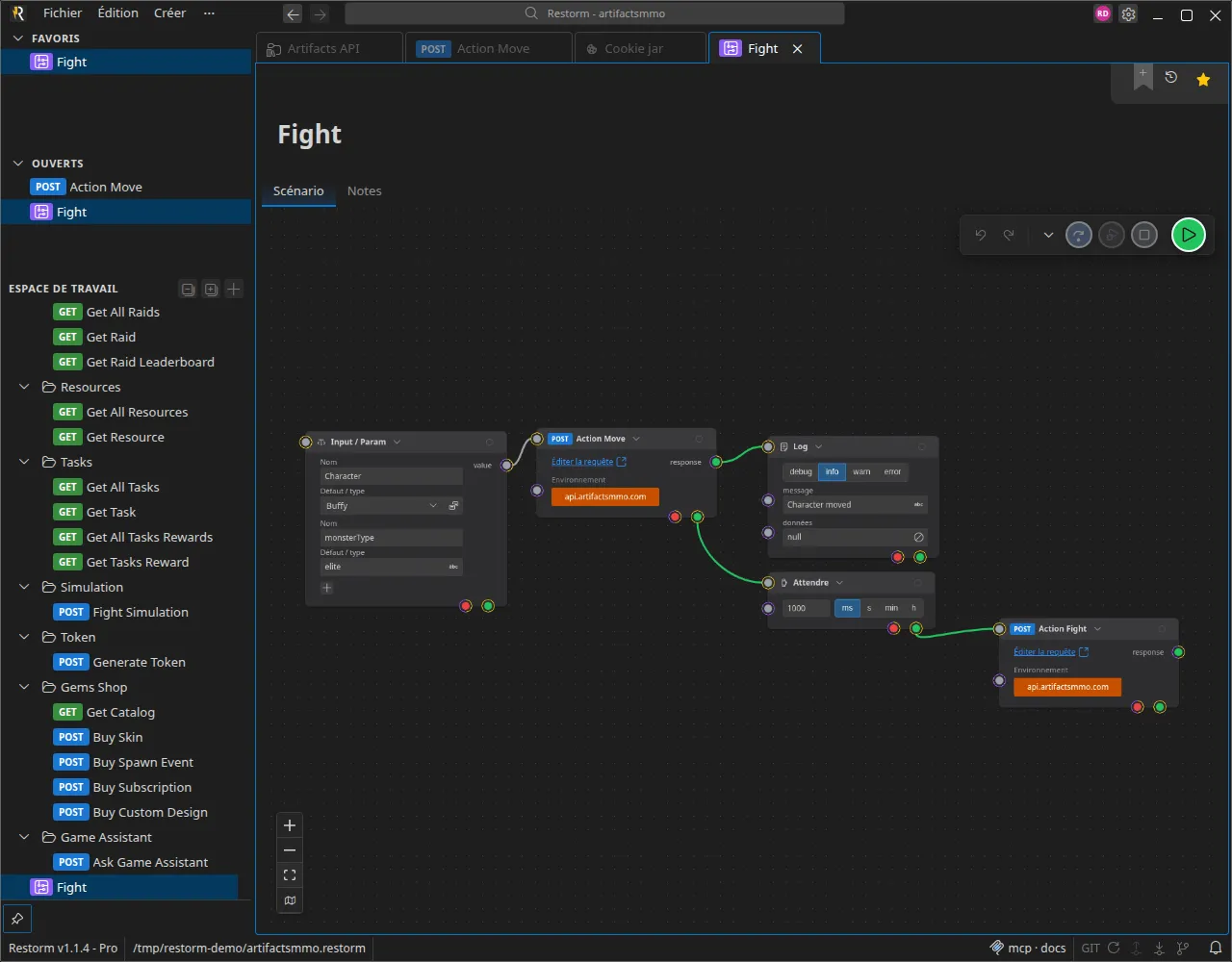Collapse the OUVERTS section
Viewport: 1232px width, 962px height.
point(18,164)
